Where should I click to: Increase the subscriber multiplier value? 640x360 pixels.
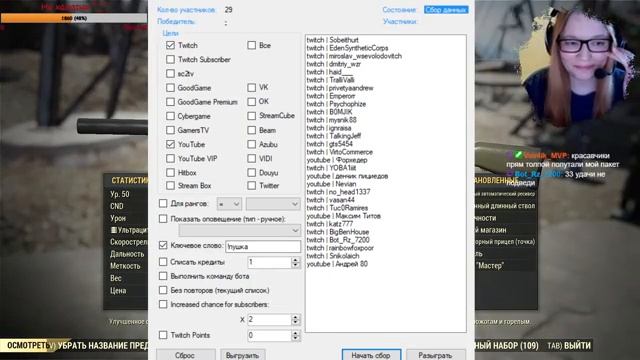296,317
